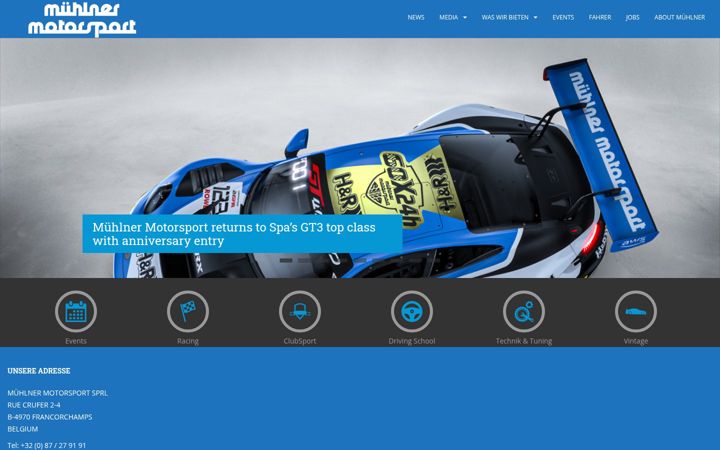Screen dimensions: 720x450
Task: Select MÜHLNER MOTORSPORT SPRL address line
Action: point(58,393)
